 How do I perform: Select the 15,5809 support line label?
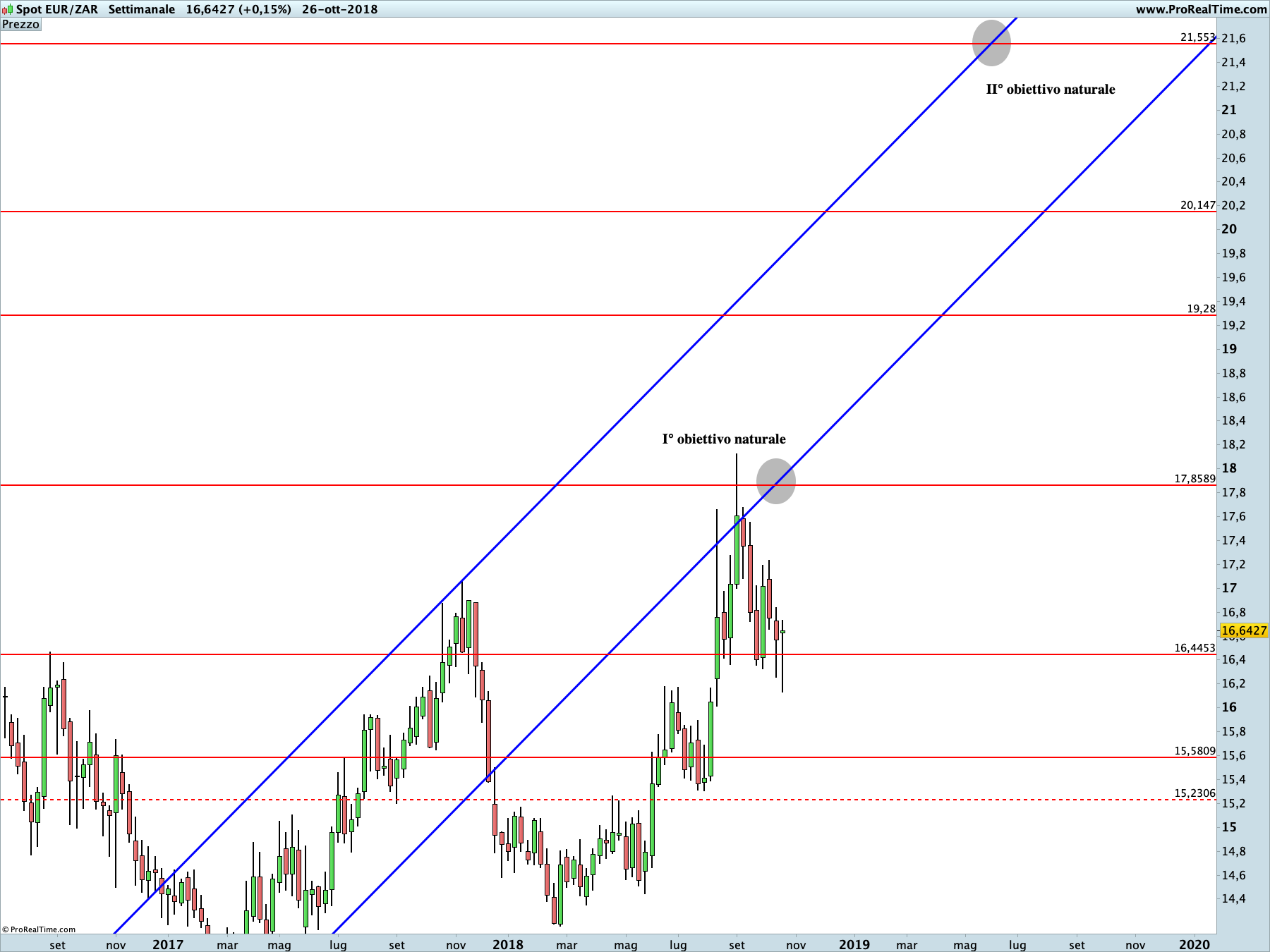pyautogui.click(x=1195, y=751)
